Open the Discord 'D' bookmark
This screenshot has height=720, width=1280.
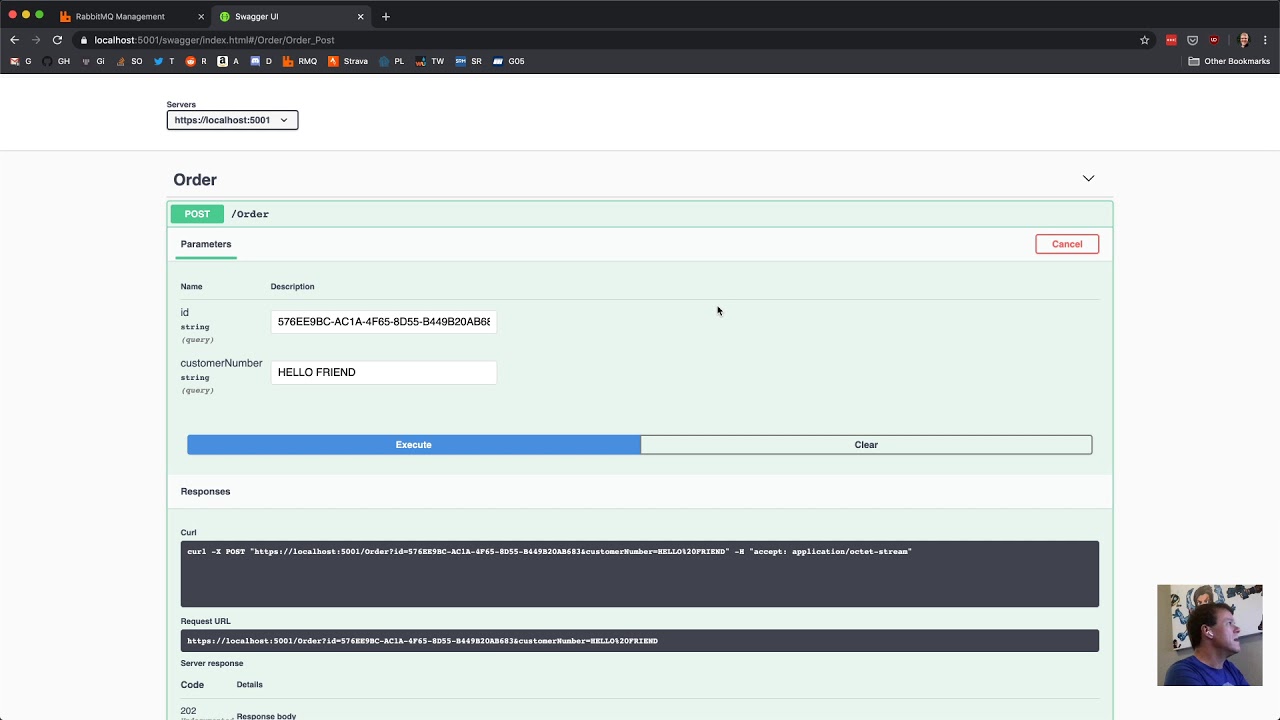point(261,61)
